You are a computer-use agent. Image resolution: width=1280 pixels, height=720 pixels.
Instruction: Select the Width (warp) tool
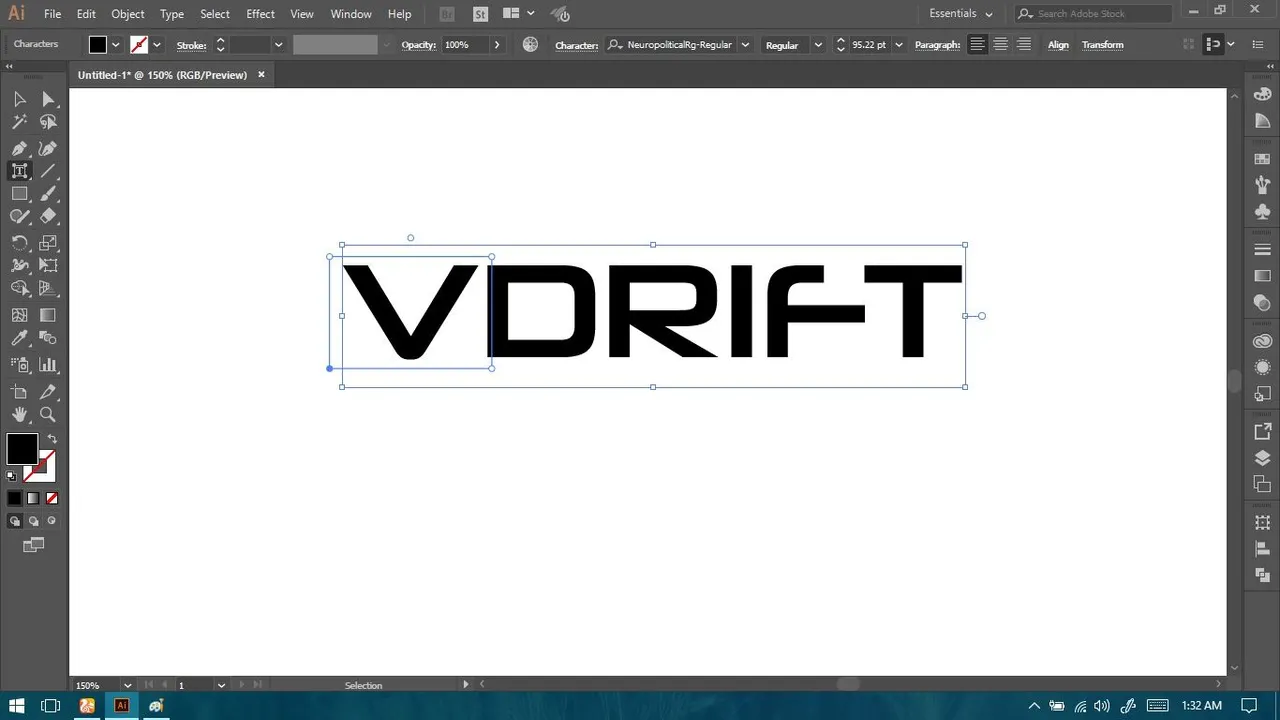19,266
